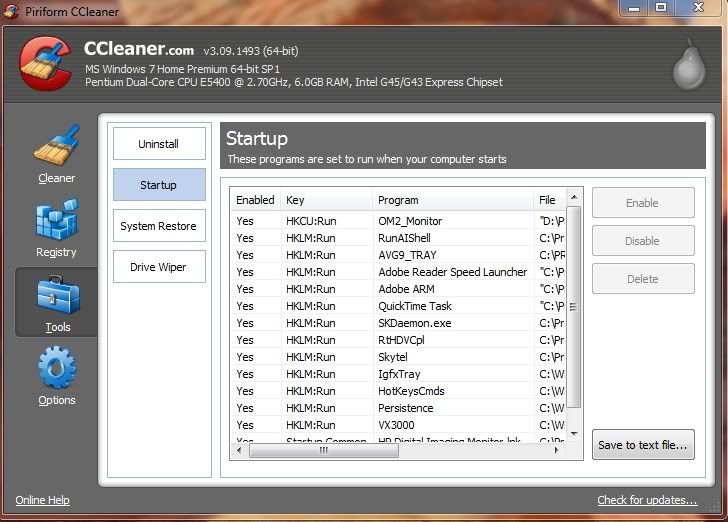Click the horizontal scrollbar thumb
This screenshot has width=728, height=522.
tap(324, 450)
